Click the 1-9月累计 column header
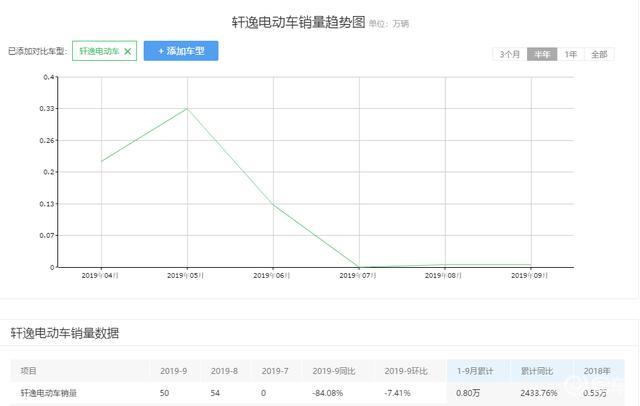 click(x=475, y=371)
